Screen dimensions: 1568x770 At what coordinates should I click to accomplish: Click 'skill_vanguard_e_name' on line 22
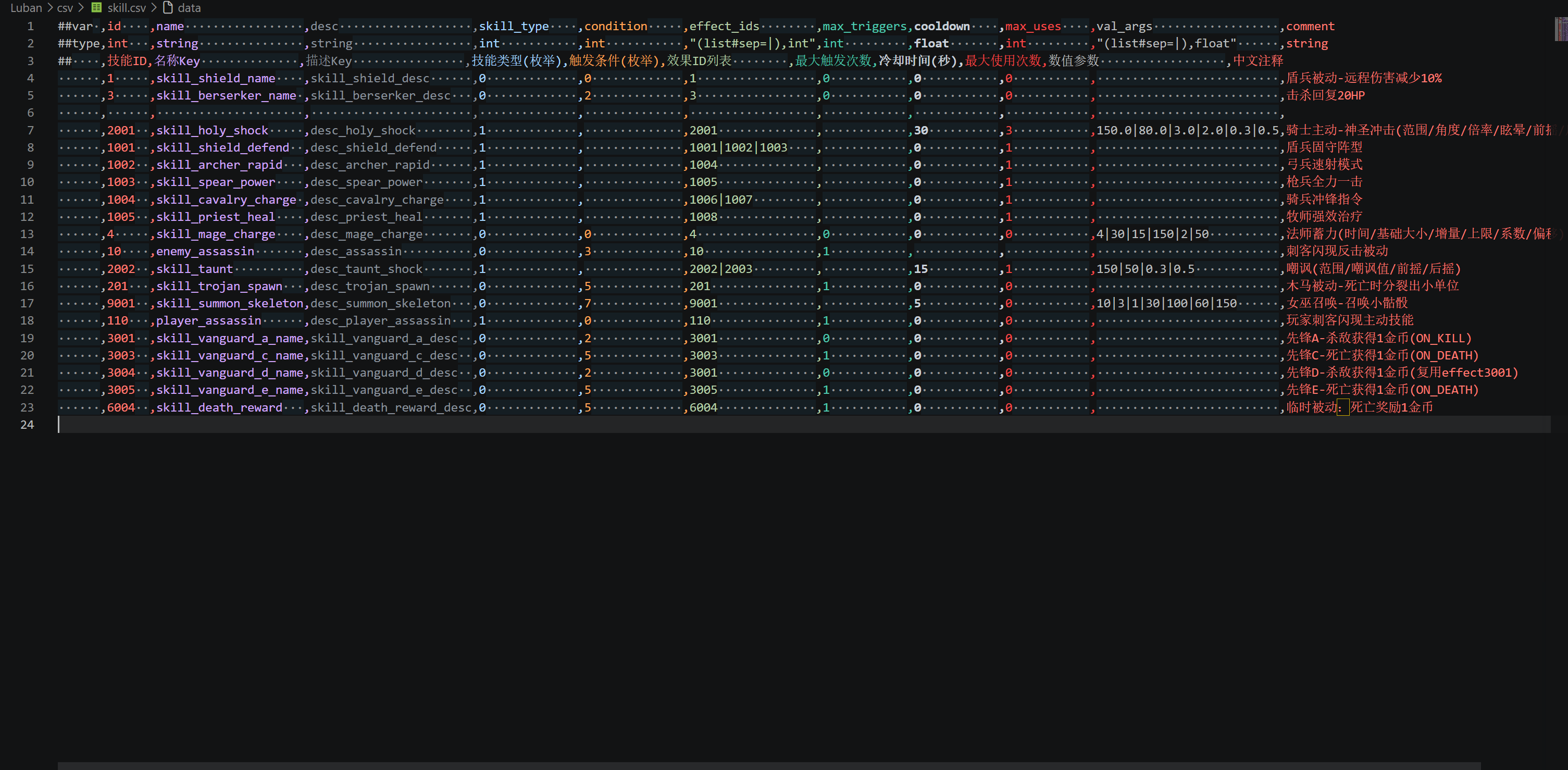pyautogui.click(x=230, y=390)
